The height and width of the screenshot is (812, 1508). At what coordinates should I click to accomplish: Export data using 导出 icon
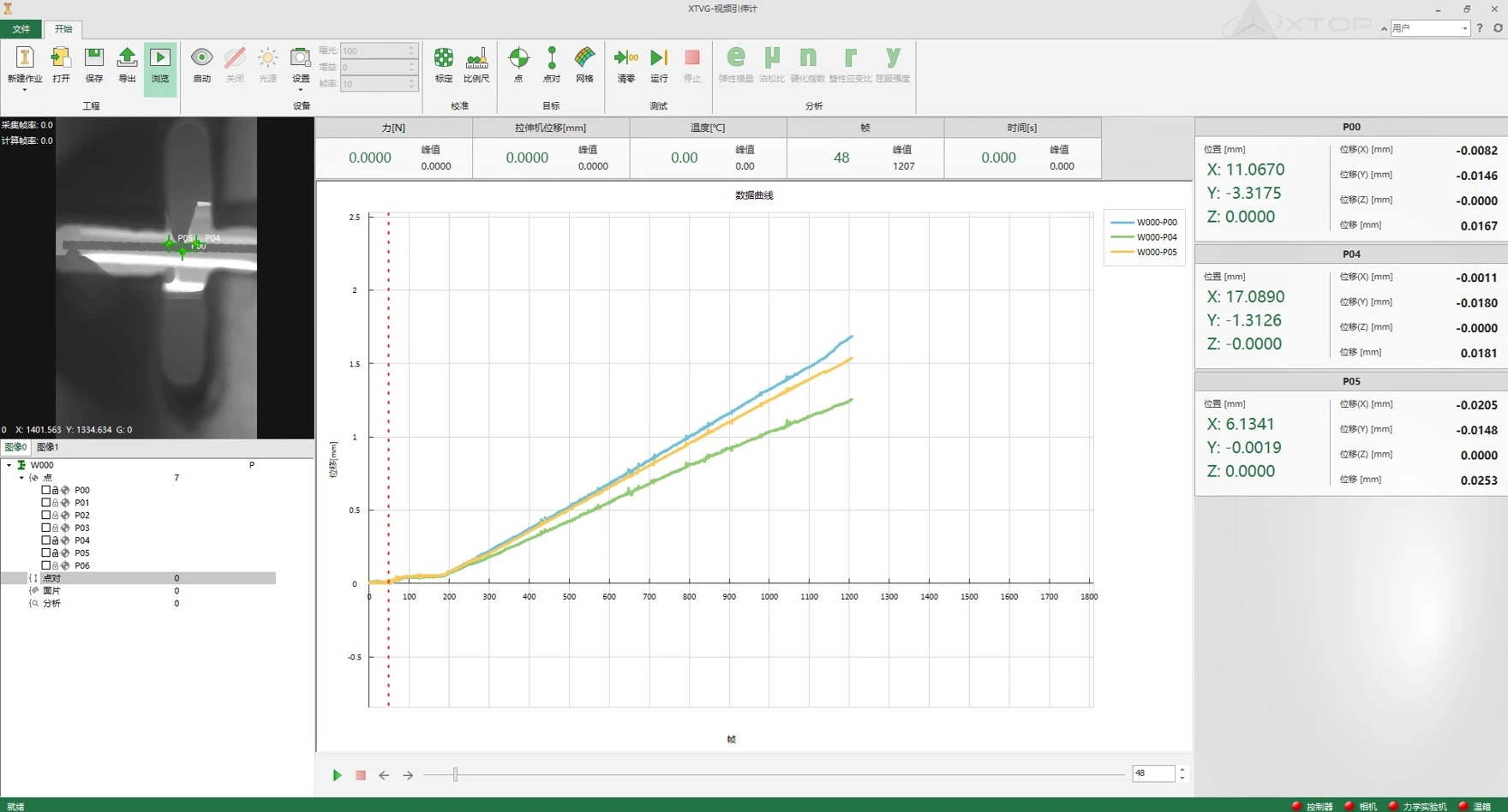[x=127, y=58]
